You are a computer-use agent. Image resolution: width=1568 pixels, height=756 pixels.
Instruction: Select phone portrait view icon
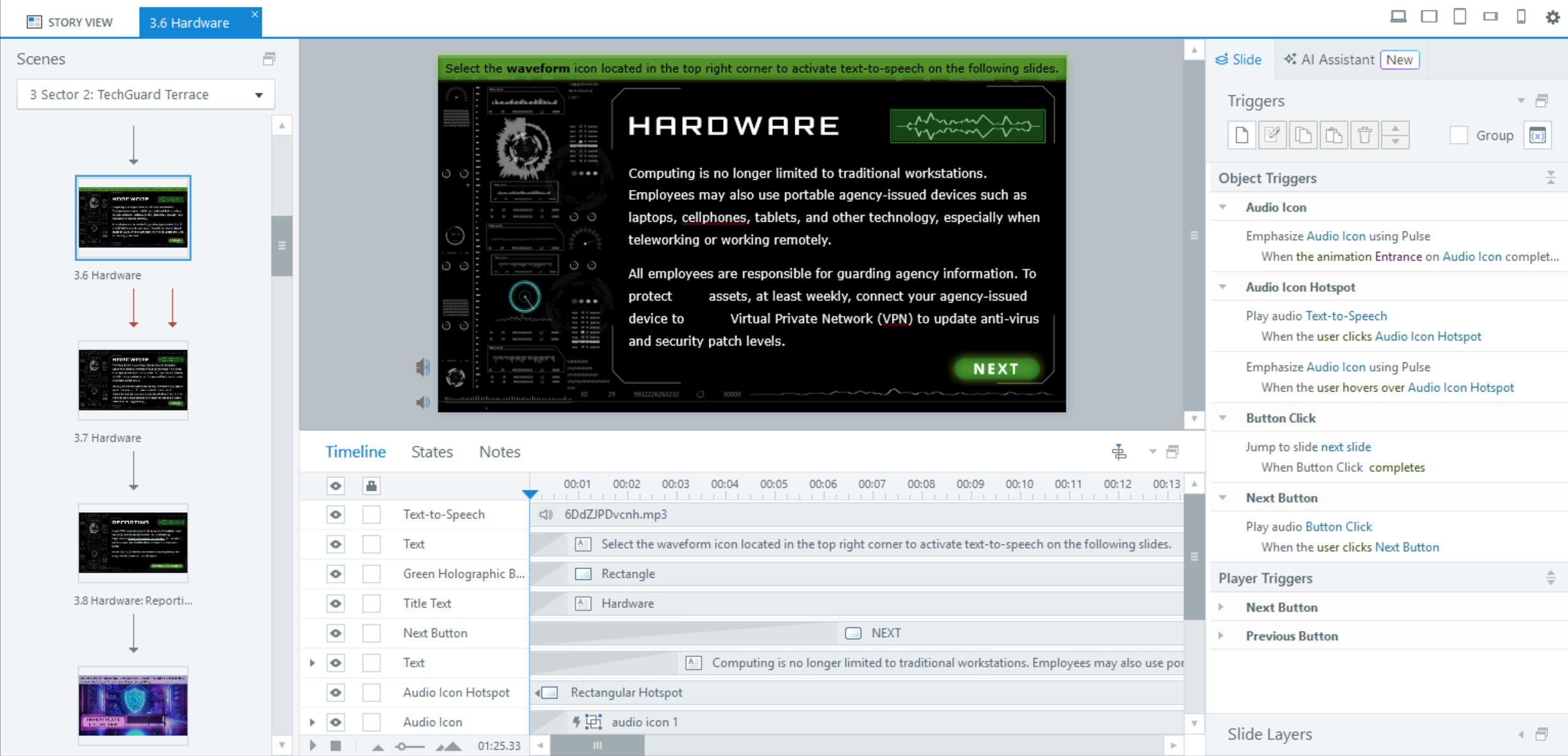pos(1521,17)
